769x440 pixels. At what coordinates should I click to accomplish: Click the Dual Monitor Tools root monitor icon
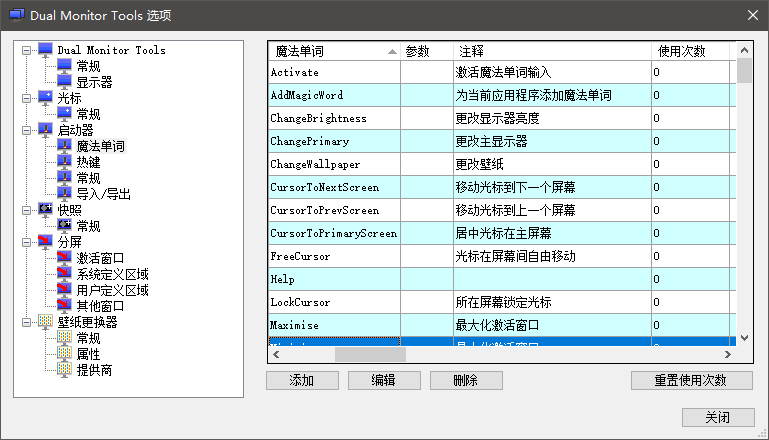[45, 50]
